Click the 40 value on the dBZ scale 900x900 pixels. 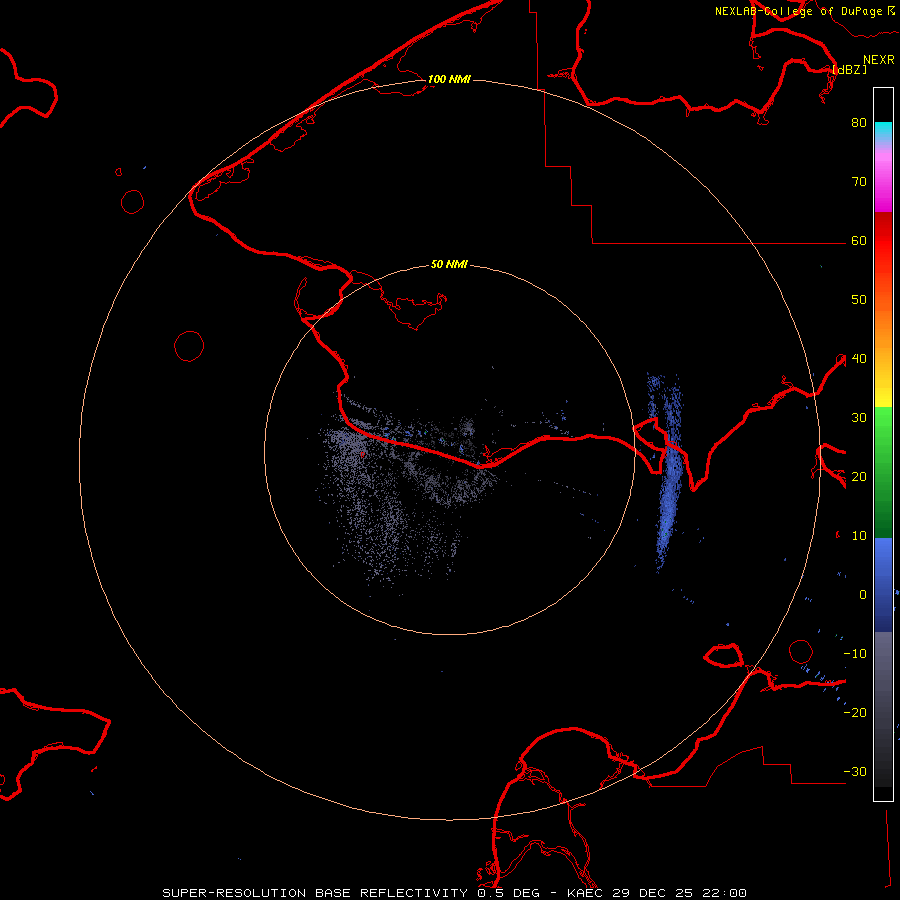[859, 358]
